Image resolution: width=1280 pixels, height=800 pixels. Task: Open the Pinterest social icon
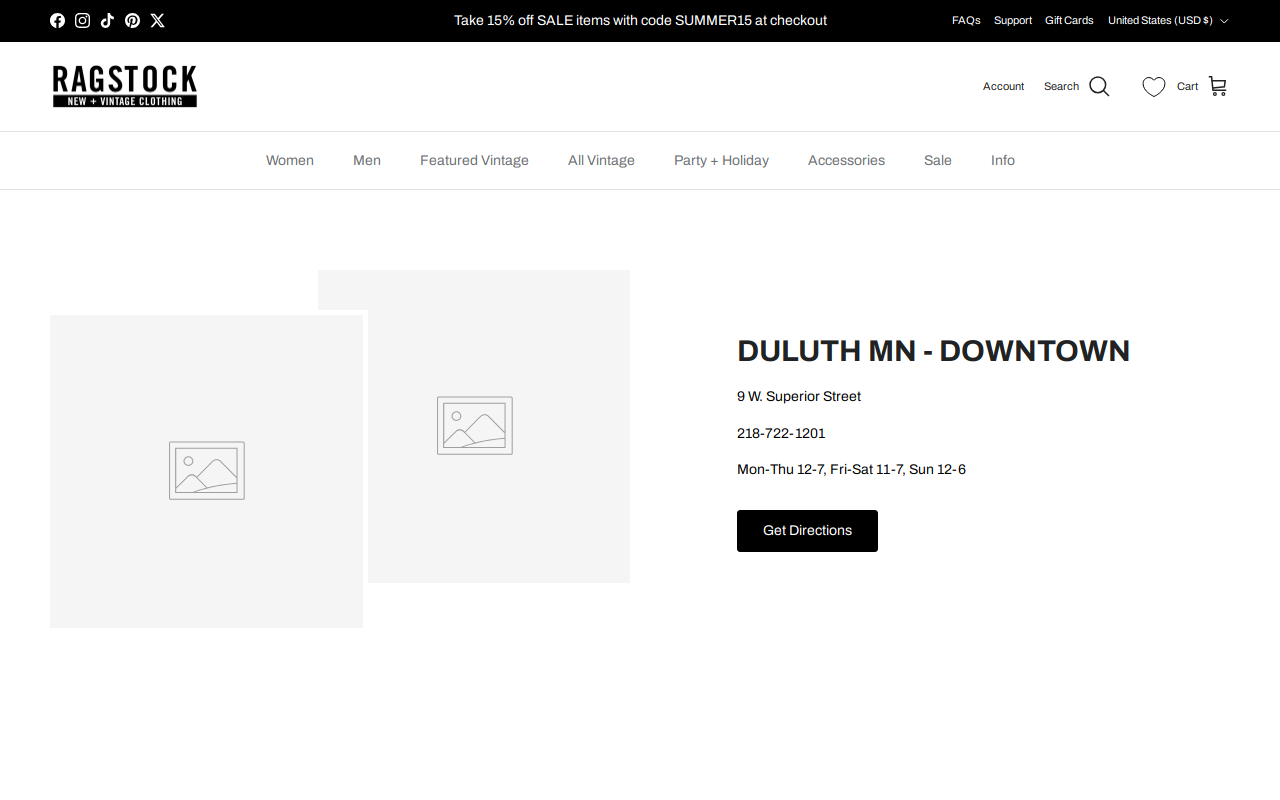tap(132, 20)
